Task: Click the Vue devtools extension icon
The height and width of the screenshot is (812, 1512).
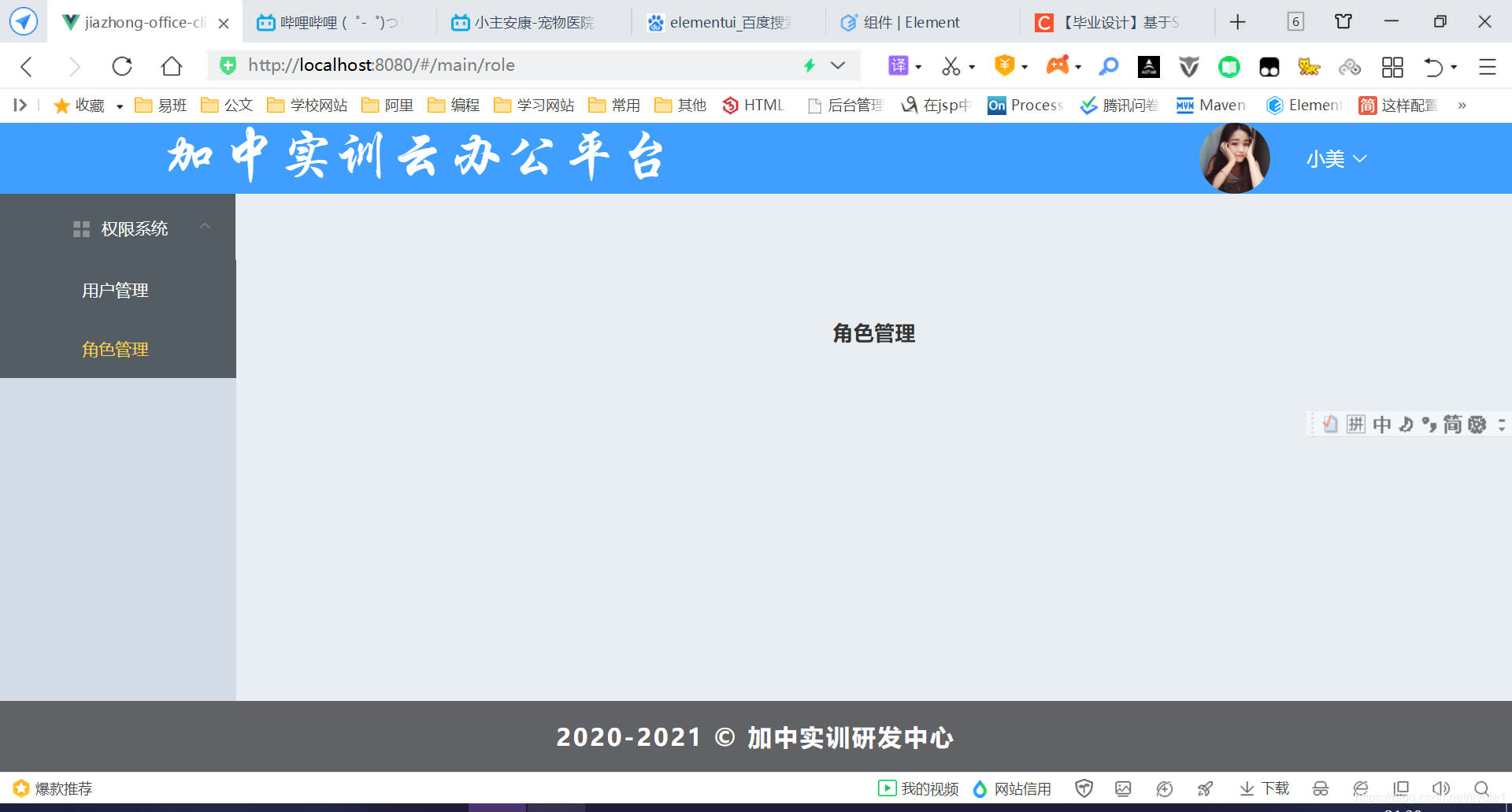Action: pos(1189,67)
